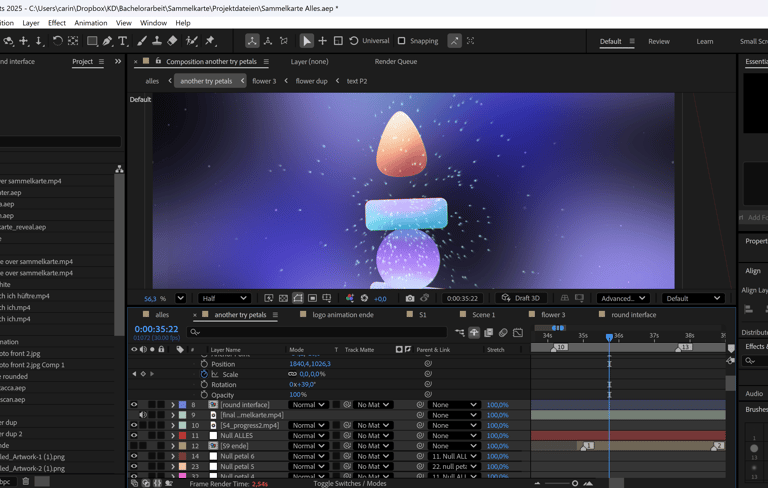768x488 pixels.
Task: Open the Half resolution dropdown
Action: (x=223, y=298)
